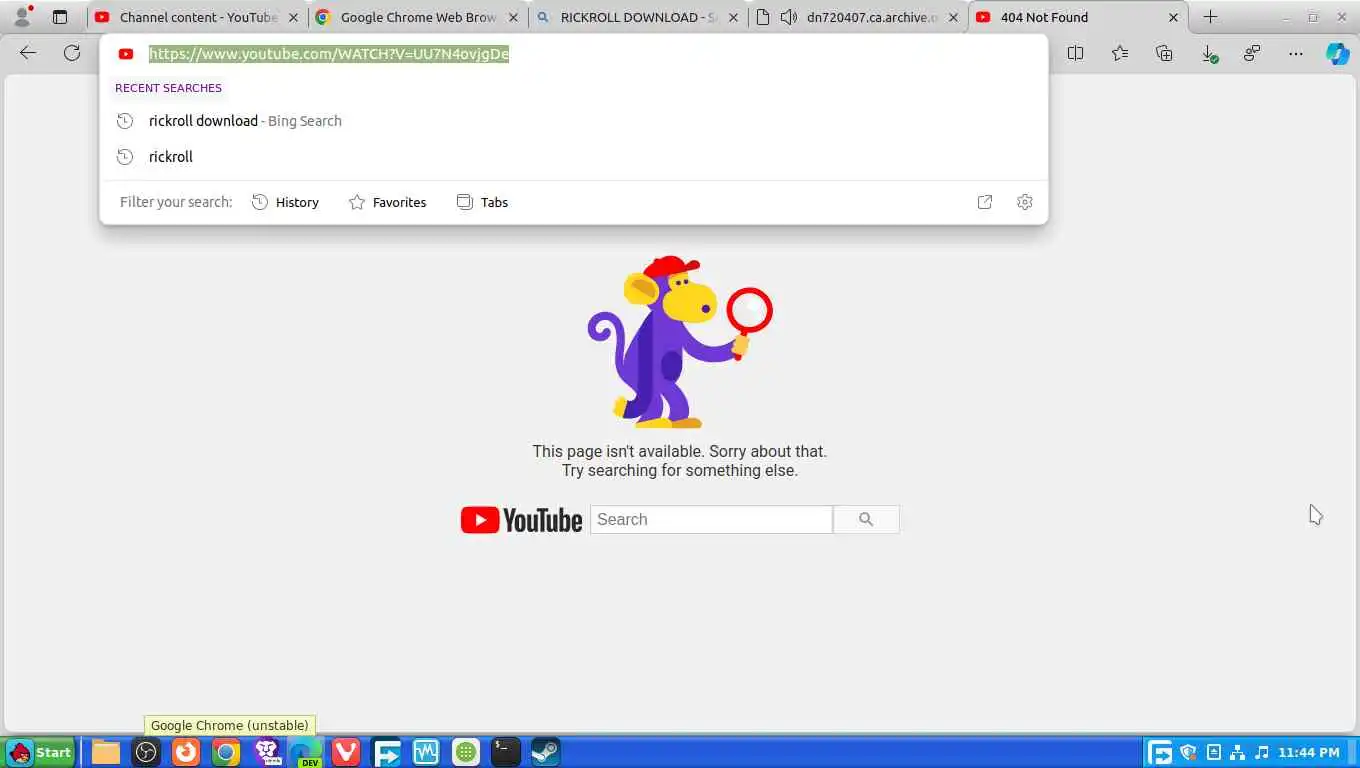The image size is (1360, 768).
Task: Click the 11:44 PM clock
Action: click(1308, 752)
